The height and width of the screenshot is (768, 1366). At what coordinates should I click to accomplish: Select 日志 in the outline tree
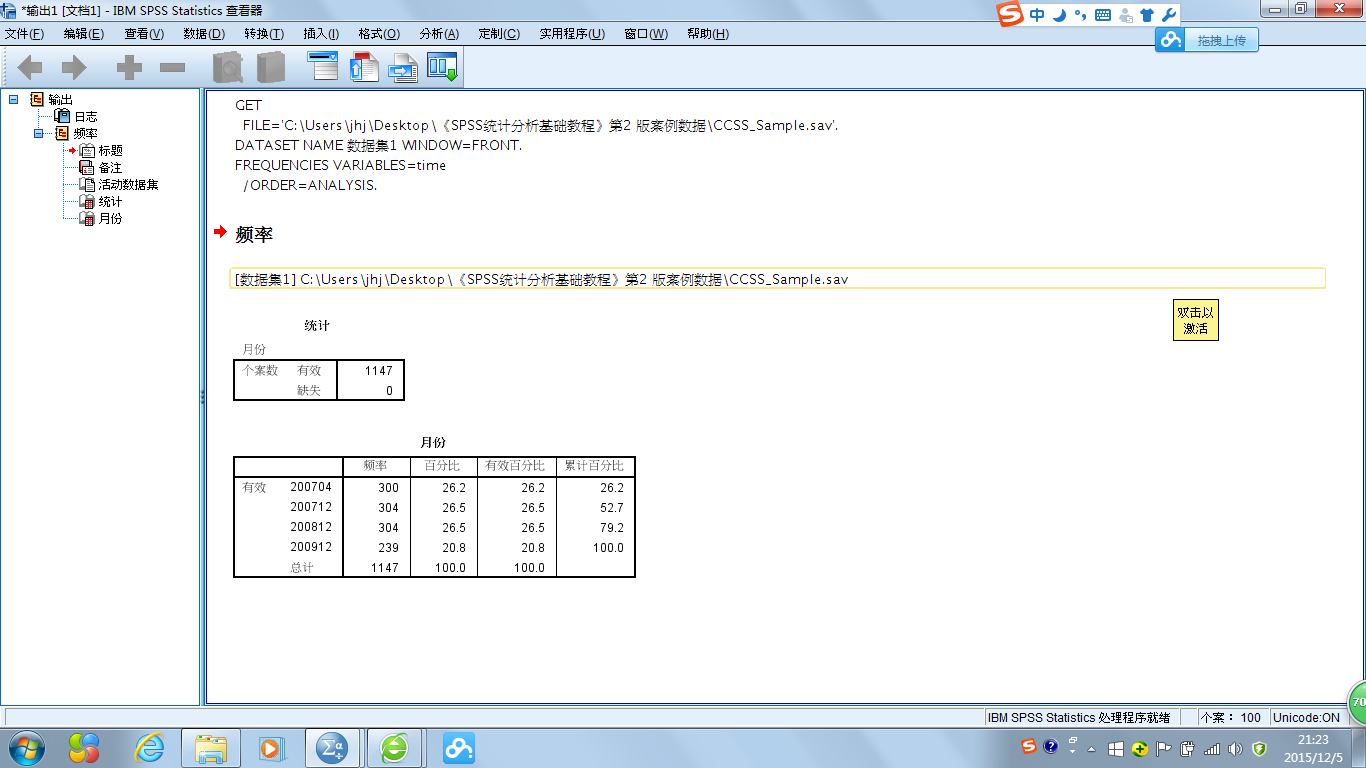(85, 116)
